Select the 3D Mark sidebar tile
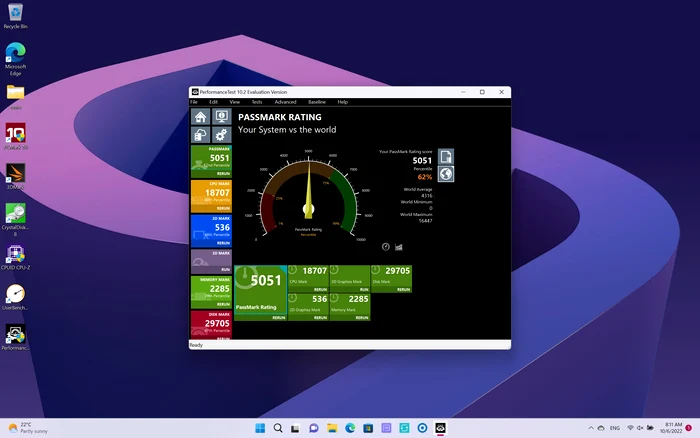 pyautogui.click(x=211, y=262)
